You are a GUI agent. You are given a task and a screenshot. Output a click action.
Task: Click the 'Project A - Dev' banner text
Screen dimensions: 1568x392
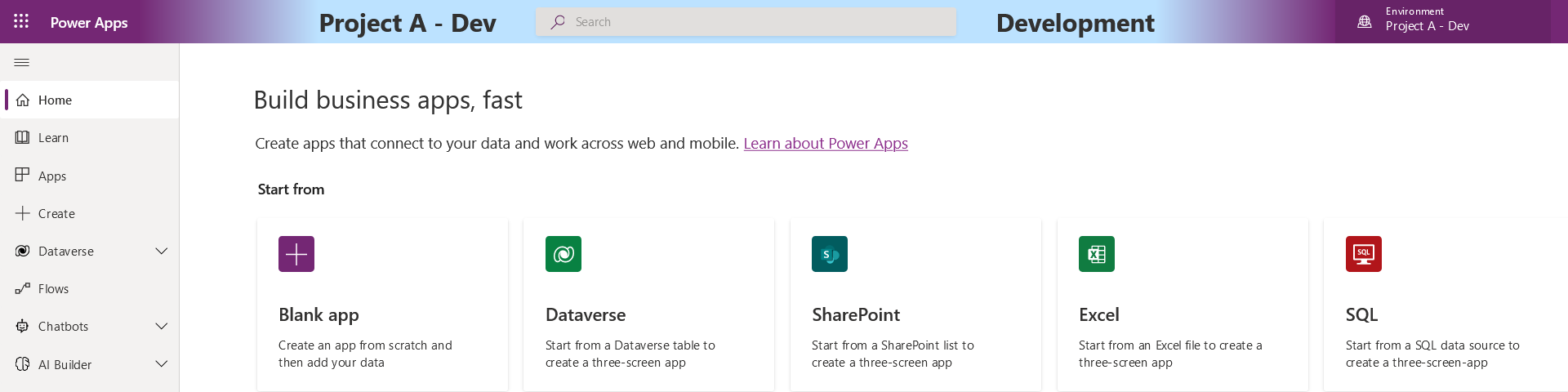(x=408, y=23)
